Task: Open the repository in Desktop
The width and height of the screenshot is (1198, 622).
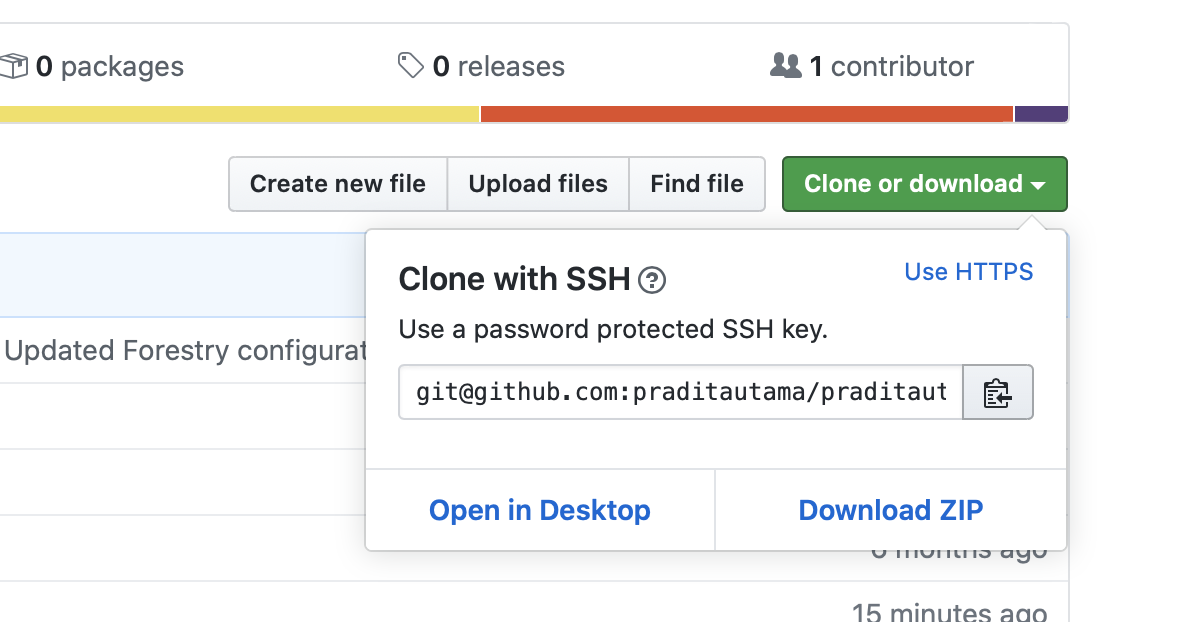Action: tap(539, 510)
